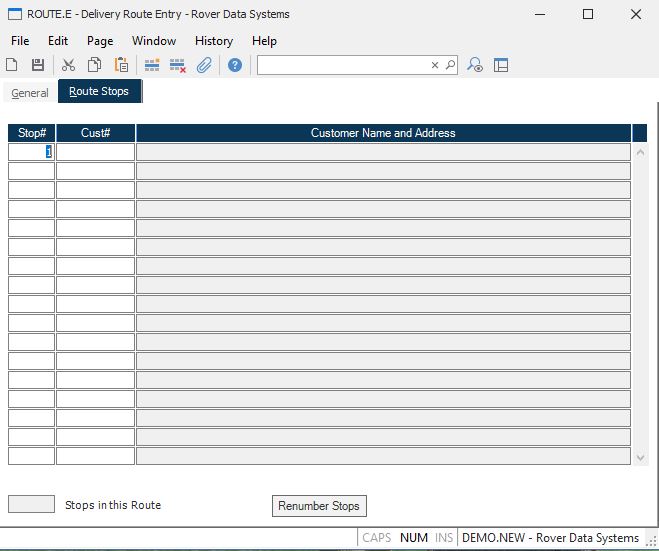Click the record preview eye icon
Screen dimensions: 659x551
476,65
